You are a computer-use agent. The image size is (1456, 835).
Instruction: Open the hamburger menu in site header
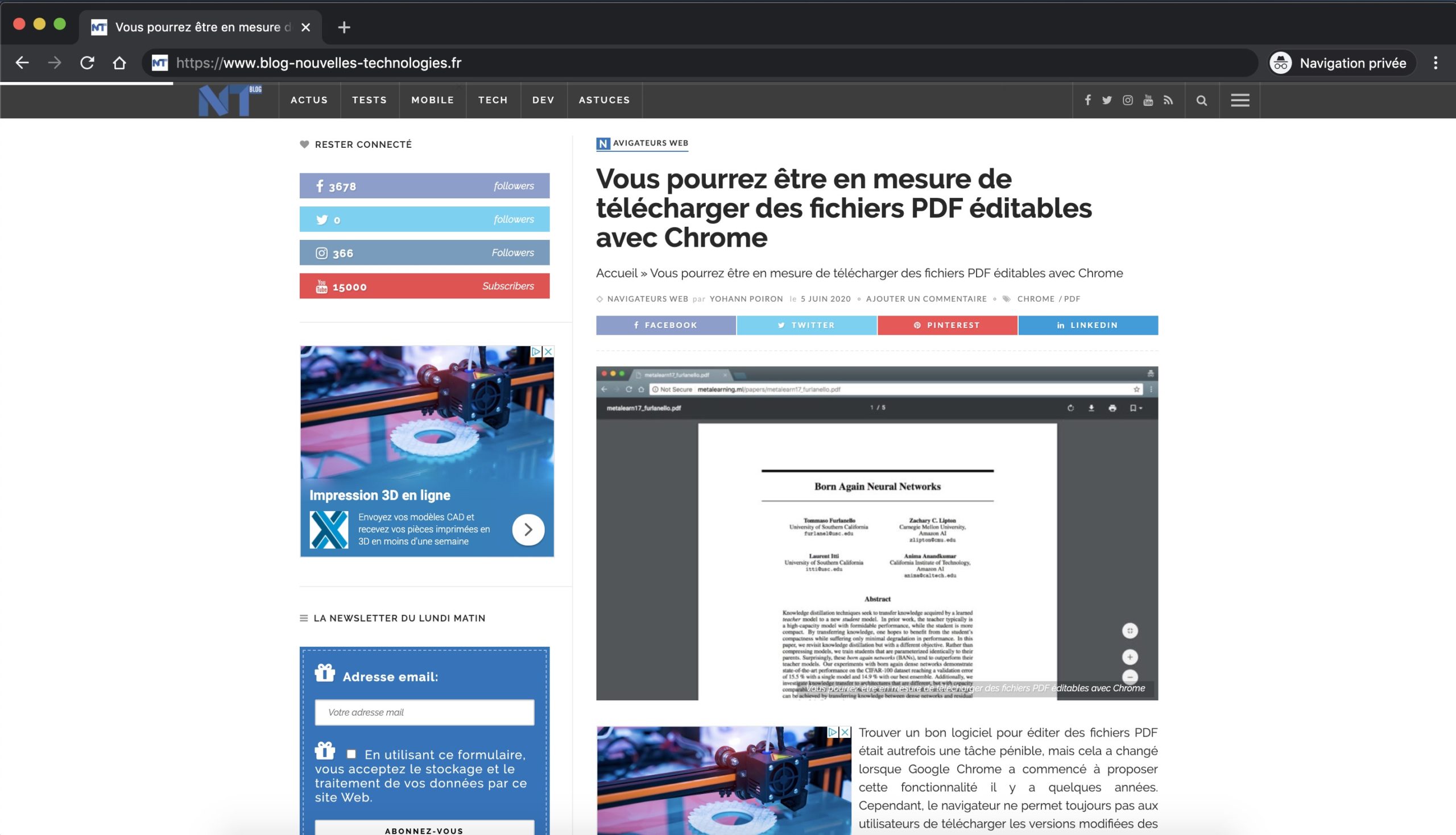pyautogui.click(x=1240, y=101)
